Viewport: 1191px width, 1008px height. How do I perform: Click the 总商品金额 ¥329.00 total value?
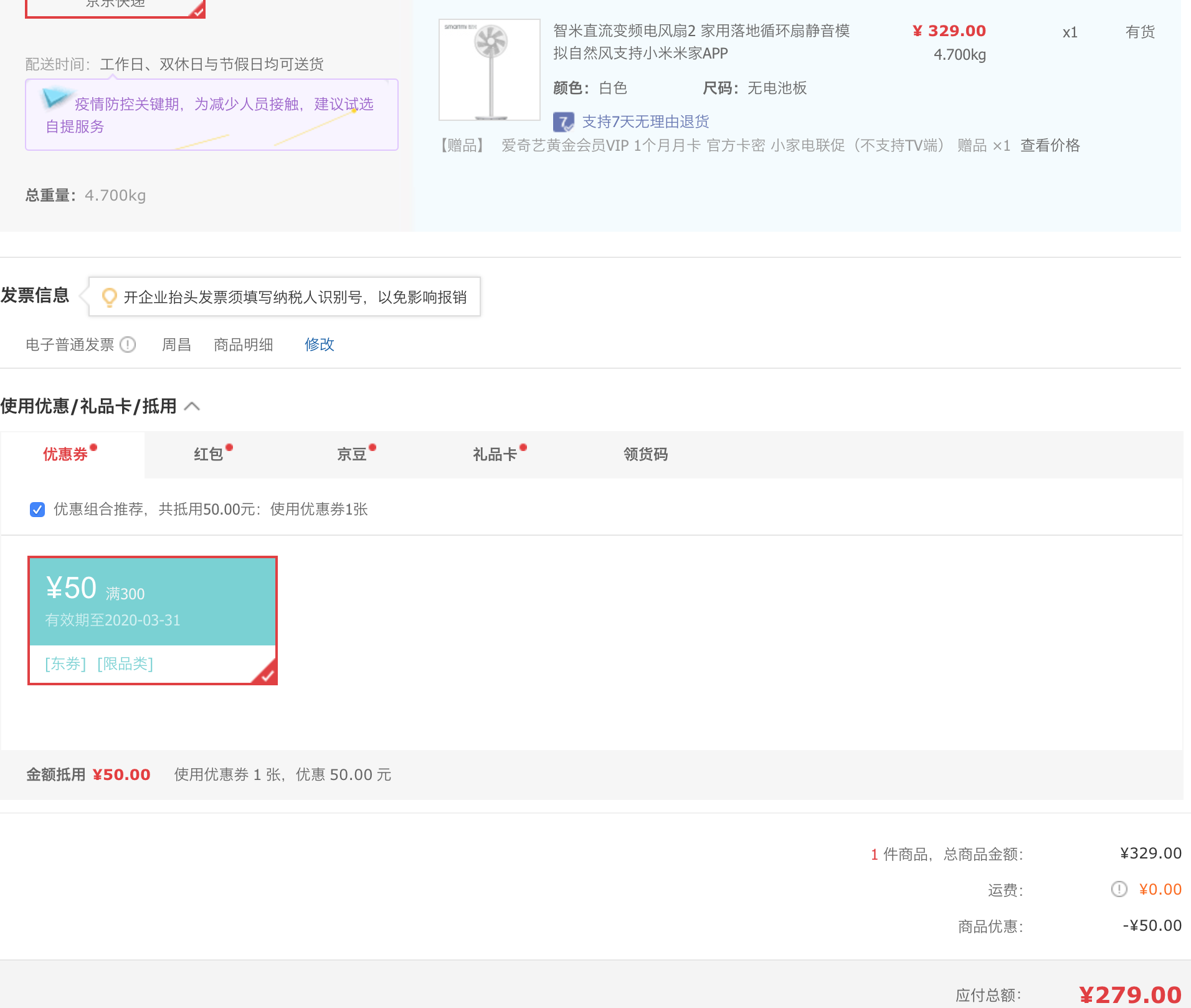(x=1151, y=853)
